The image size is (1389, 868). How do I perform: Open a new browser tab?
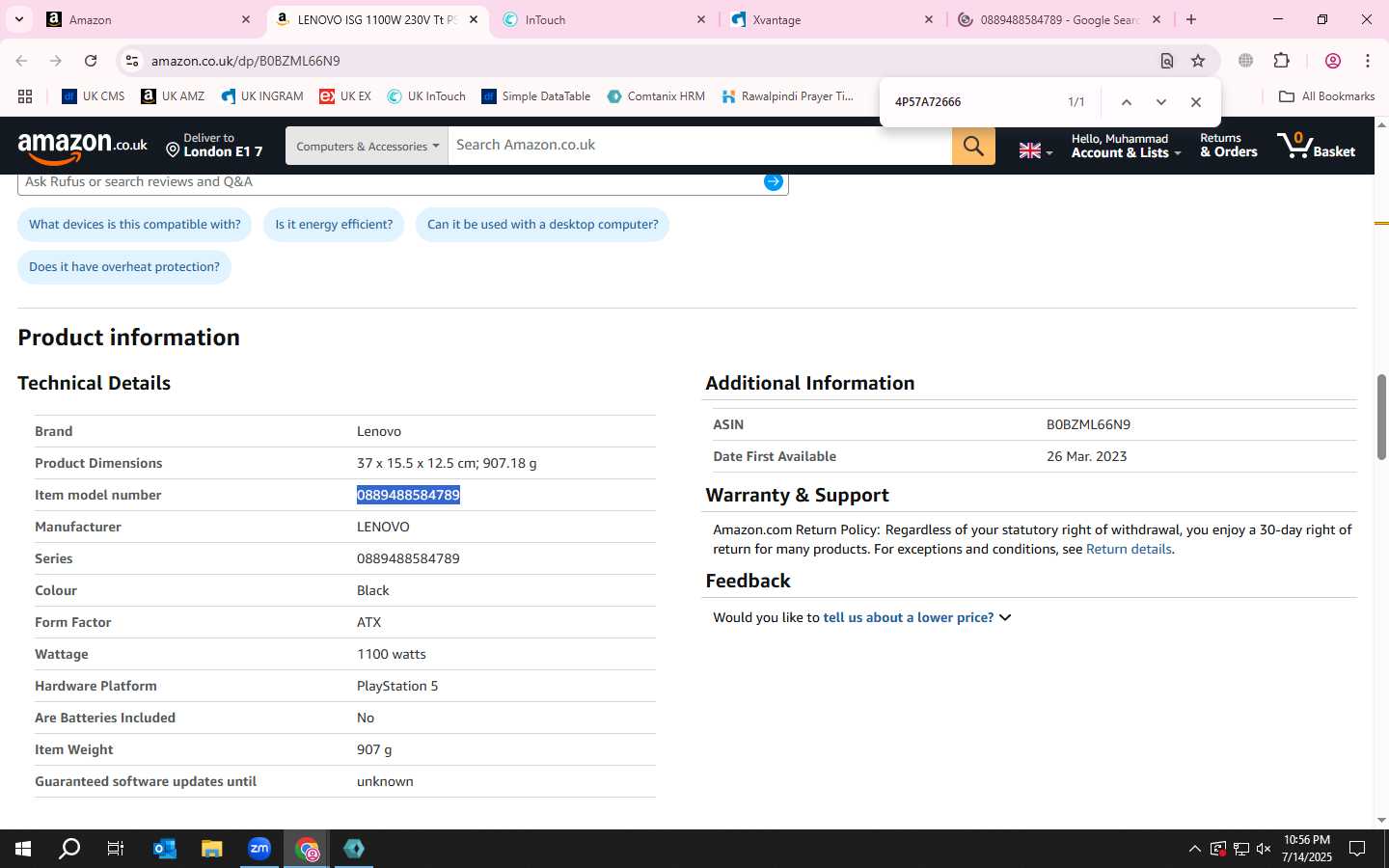click(1191, 19)
